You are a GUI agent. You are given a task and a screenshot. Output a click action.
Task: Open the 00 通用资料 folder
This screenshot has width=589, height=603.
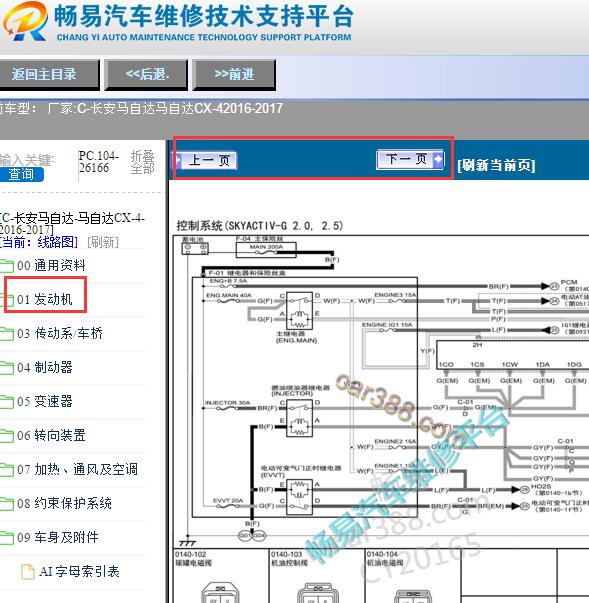click(x=51, y=265)
